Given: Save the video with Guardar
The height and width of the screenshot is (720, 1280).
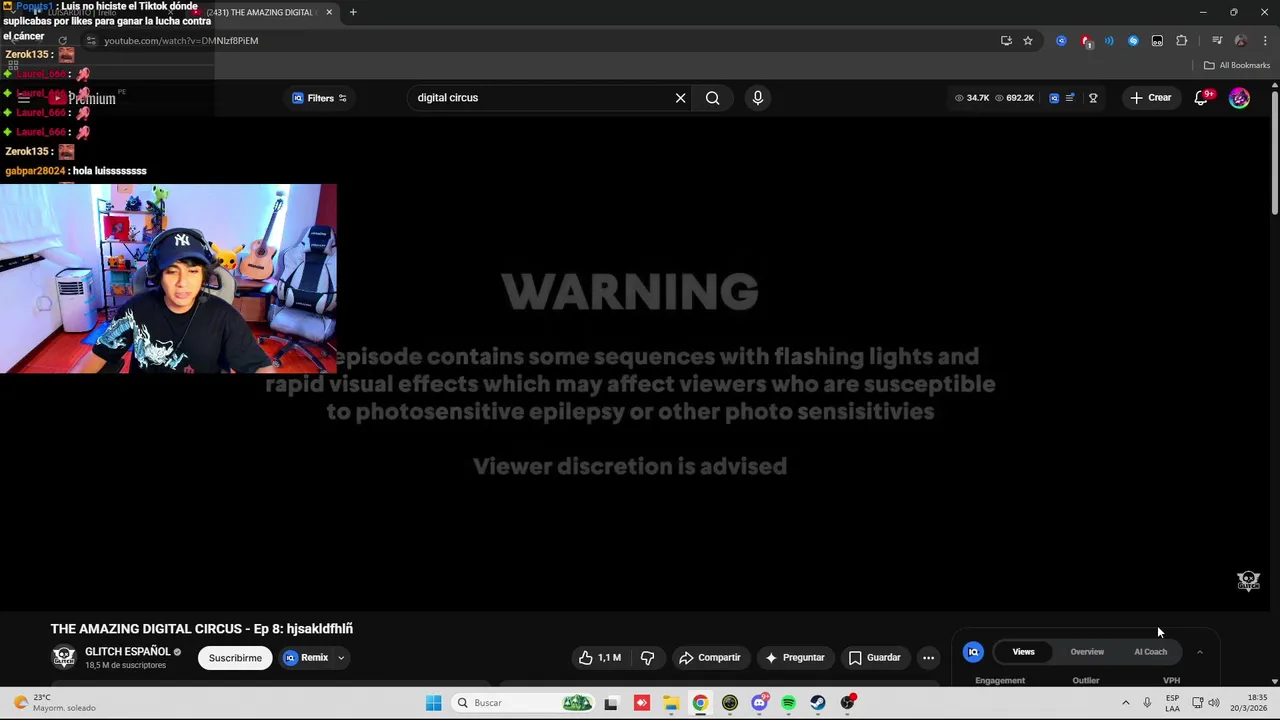Looking at the screenshot, I should [875, 658].
